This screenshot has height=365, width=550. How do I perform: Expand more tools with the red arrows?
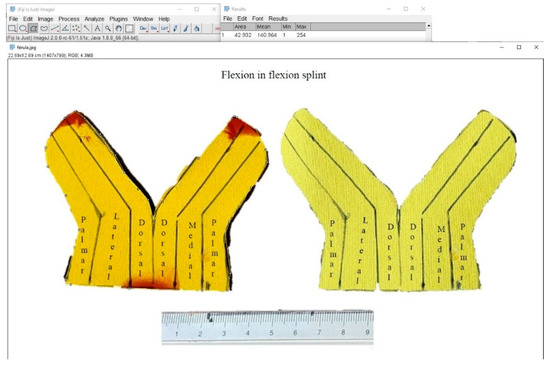coord(217,28)
